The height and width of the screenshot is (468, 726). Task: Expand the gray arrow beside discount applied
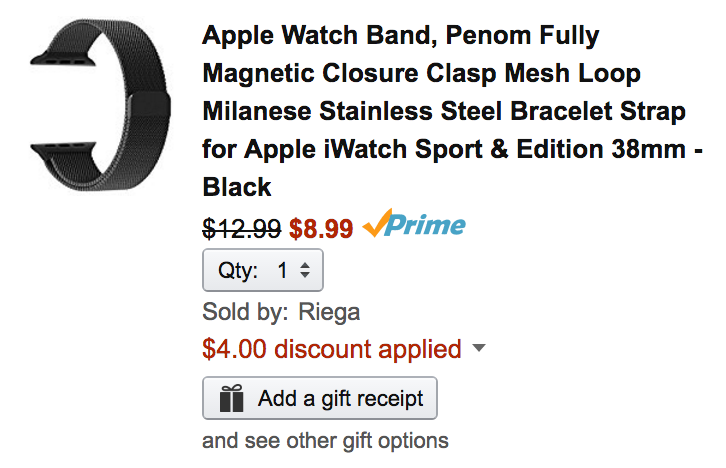coord(478,349)
